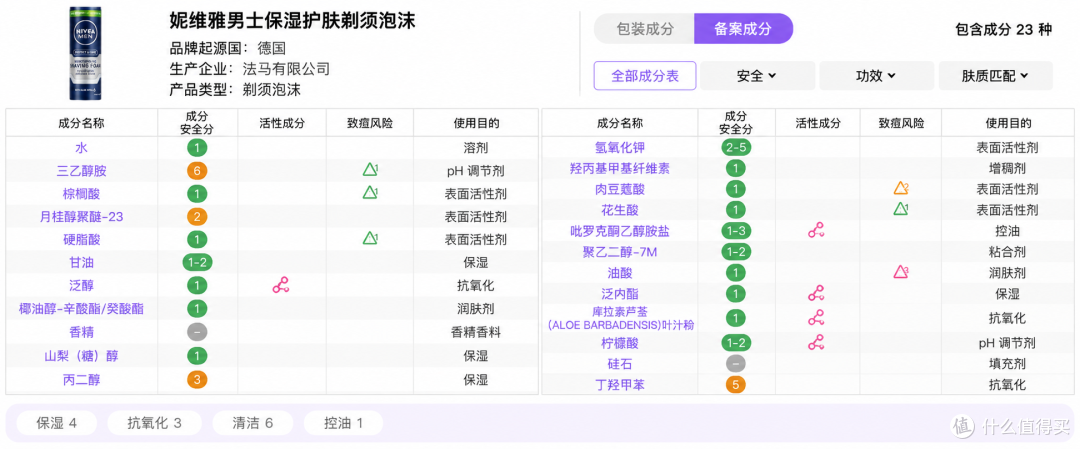Click the 清洁 6 efficacy tag

[x=253, y=423]
